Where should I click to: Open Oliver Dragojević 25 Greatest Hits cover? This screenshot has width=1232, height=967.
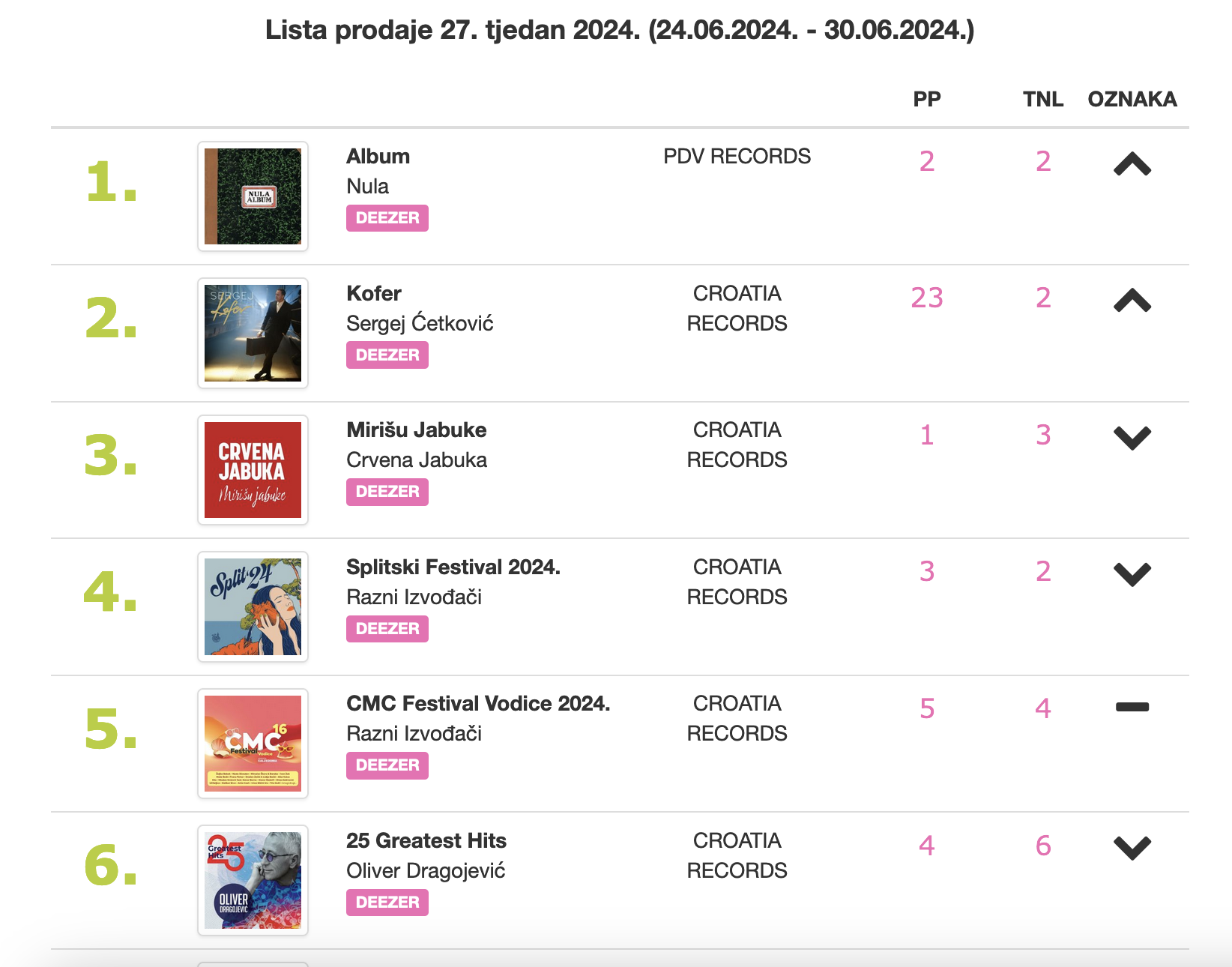coord(253,880)
